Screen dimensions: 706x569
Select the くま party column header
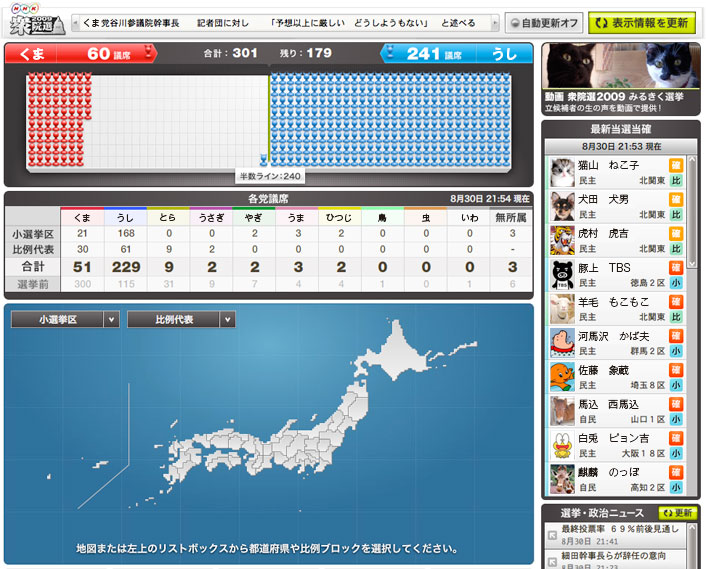(x=82, y=217)
